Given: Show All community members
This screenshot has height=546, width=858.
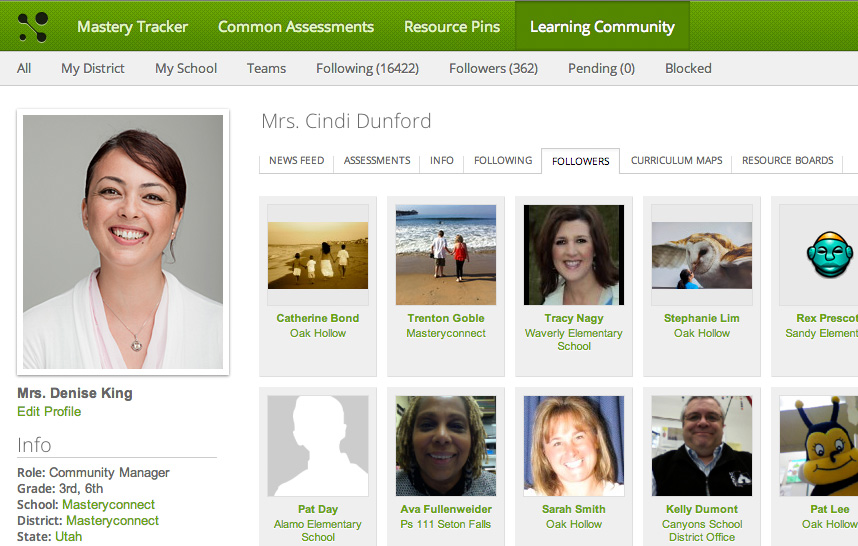Looking at the screenshot, I should (24, 68).
